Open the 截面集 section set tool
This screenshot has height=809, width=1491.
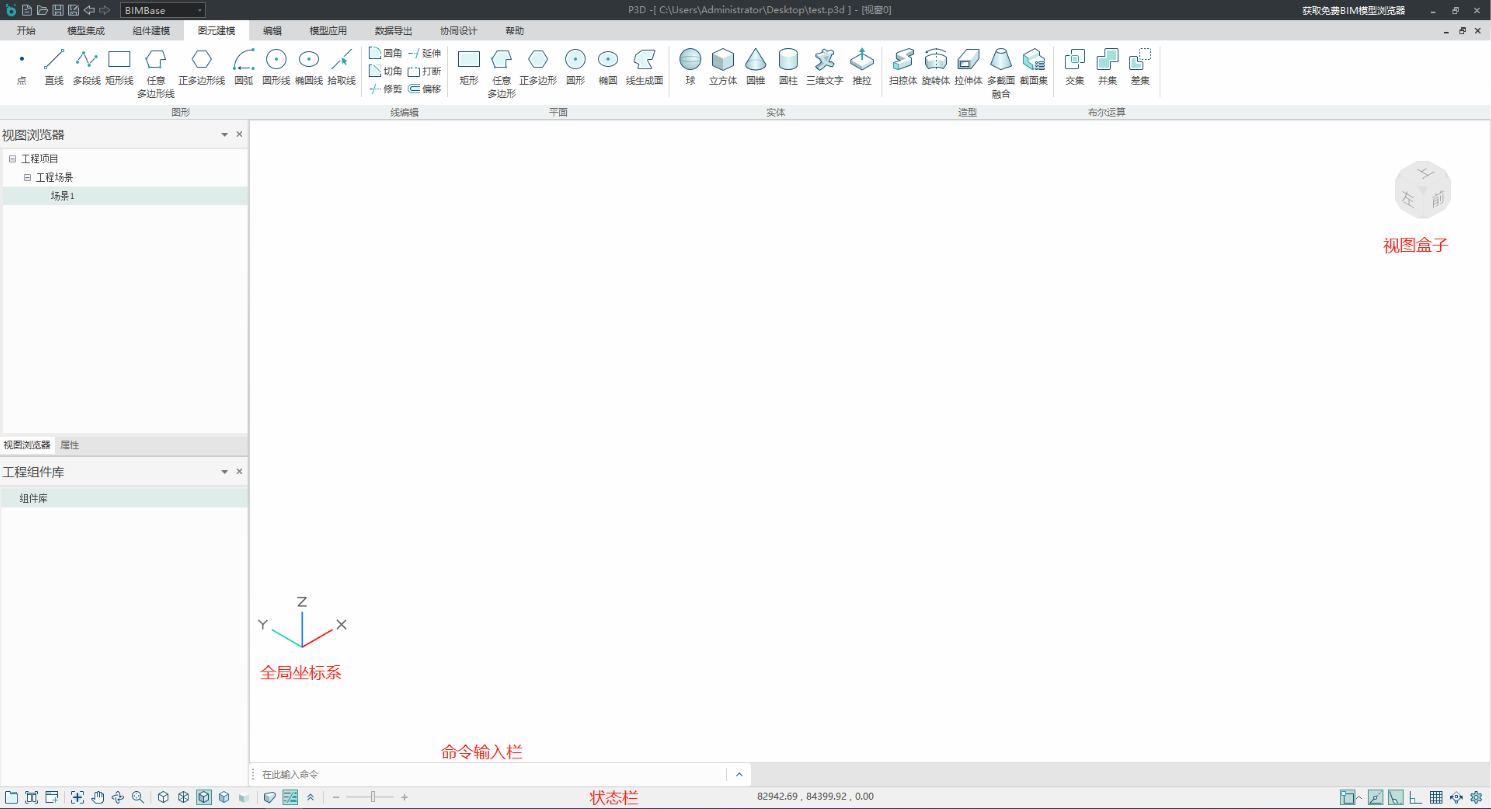[x=1034, y=67]
